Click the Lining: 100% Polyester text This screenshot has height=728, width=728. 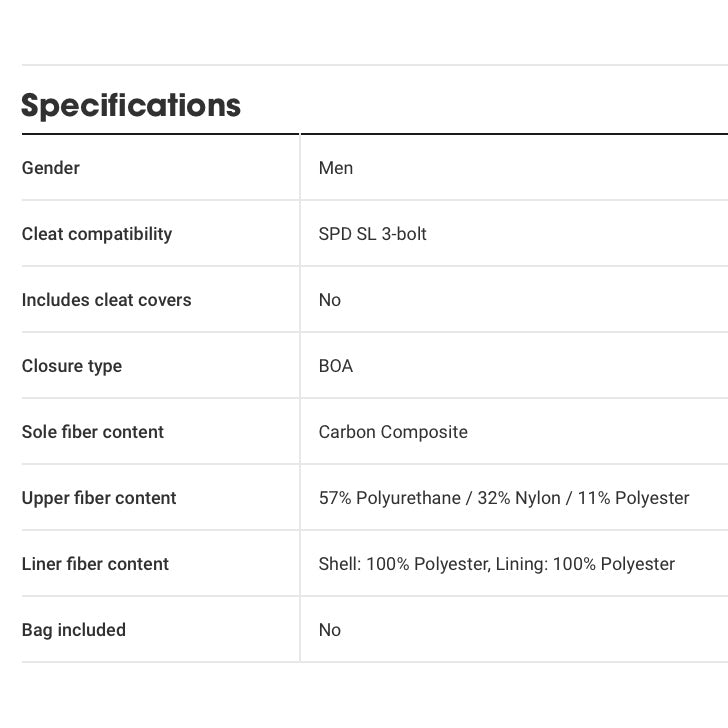(x=588, y=564)
